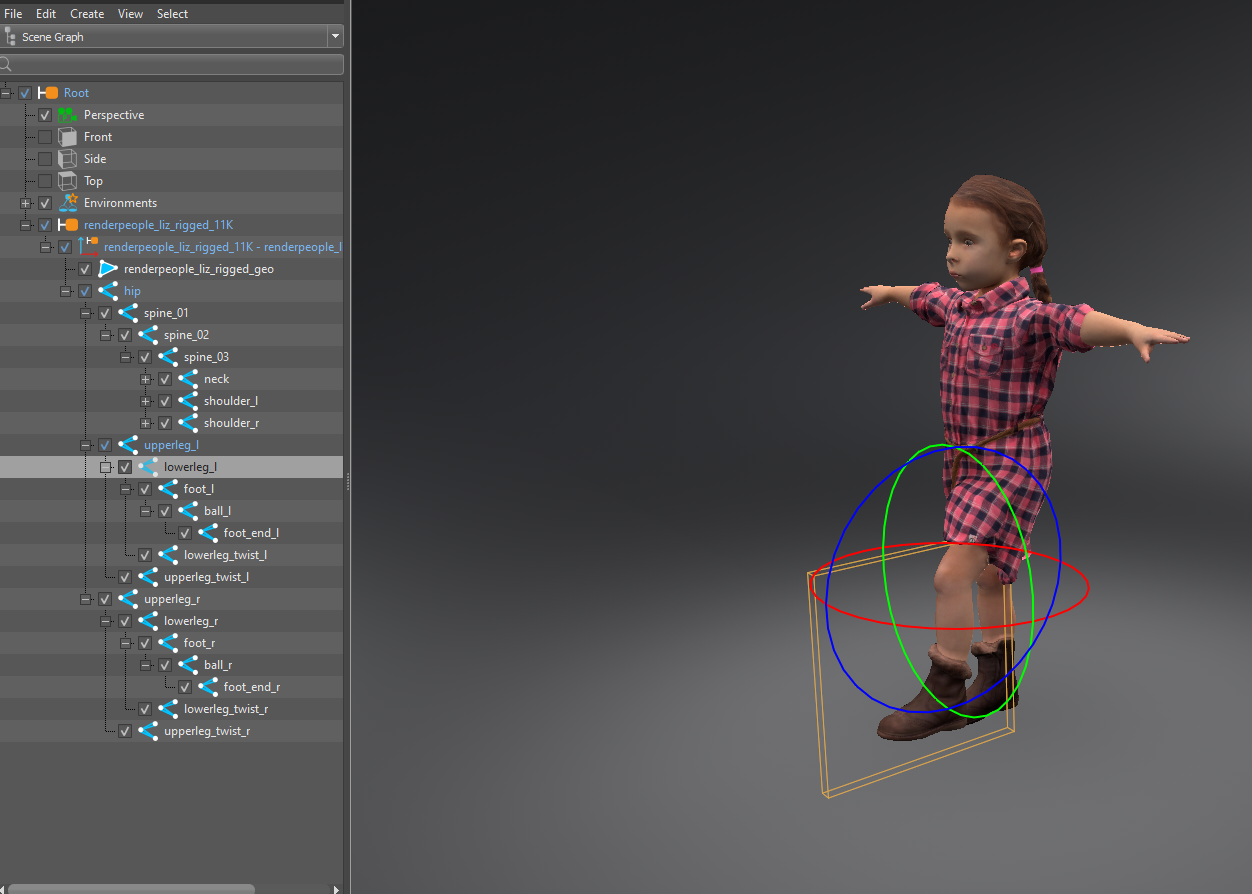Open the Scene Graph dropdown
Image resolution: width=1252 pixels, height=894 pixels.
[x=335, y=36]
